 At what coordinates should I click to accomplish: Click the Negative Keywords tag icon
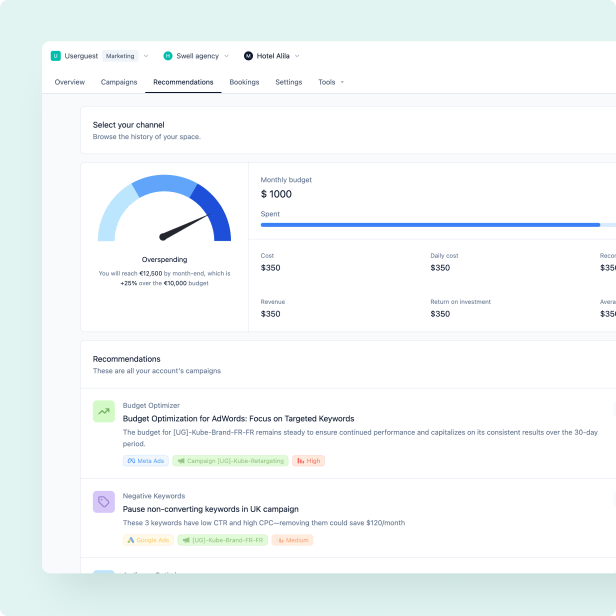coord(104,501)
